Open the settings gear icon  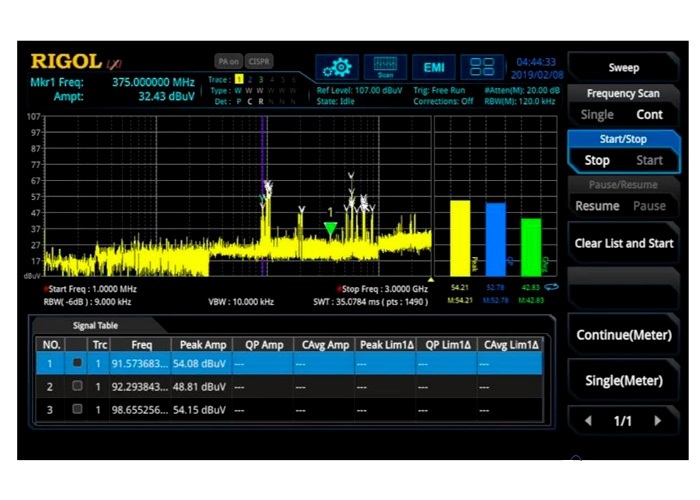338,67
